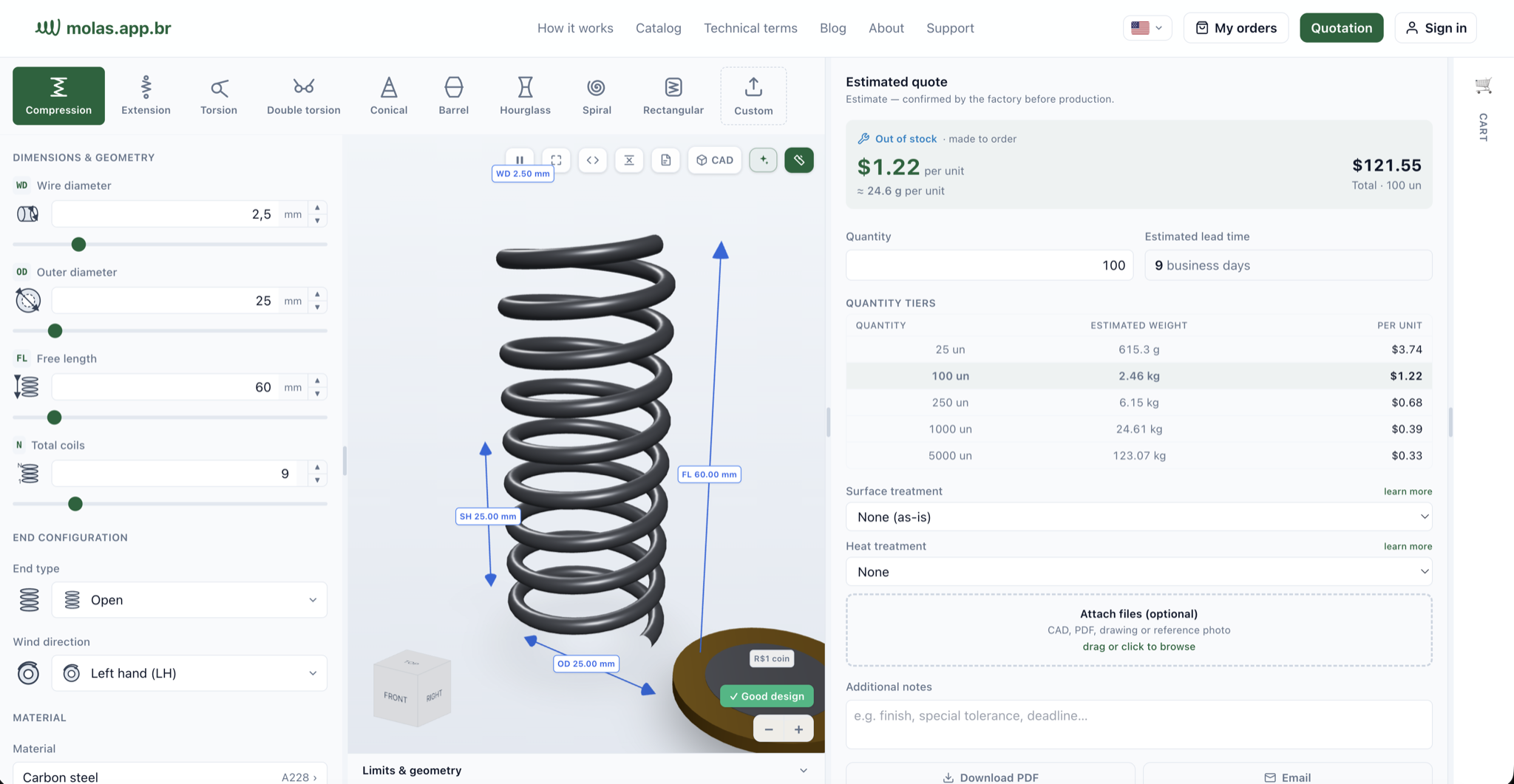Click the total coils slider handle

click(x=75, y=504)
